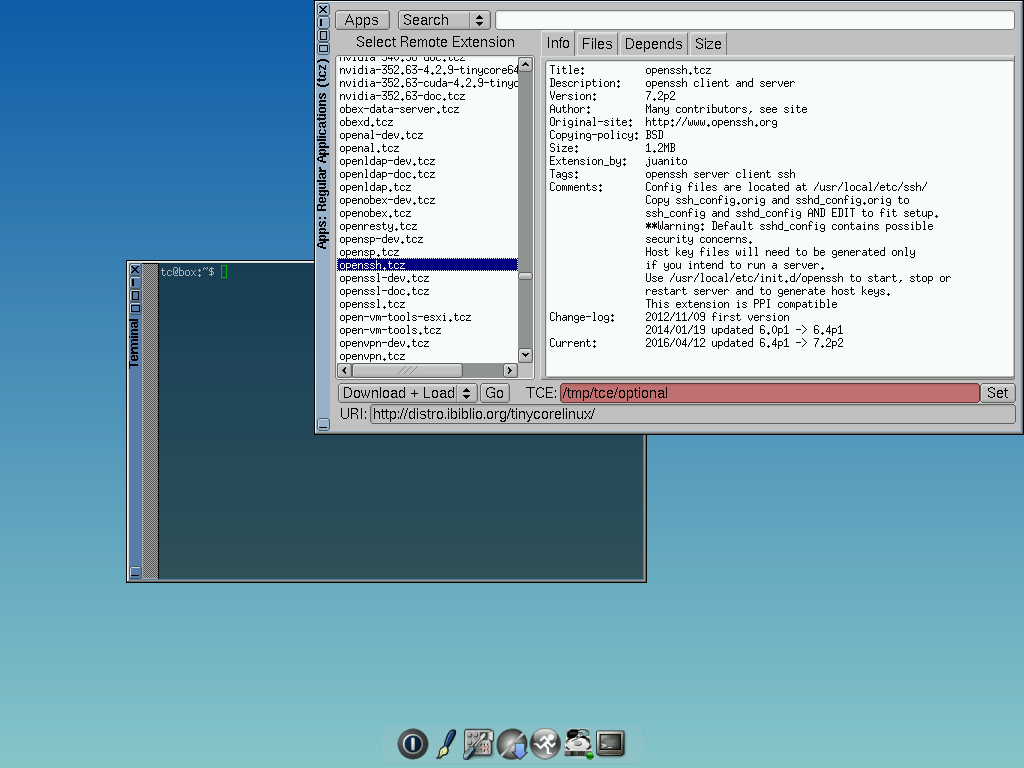Viewport: 1024px width, 768px height.
Task: Switch to the Files tab
Action: (596, 43)
